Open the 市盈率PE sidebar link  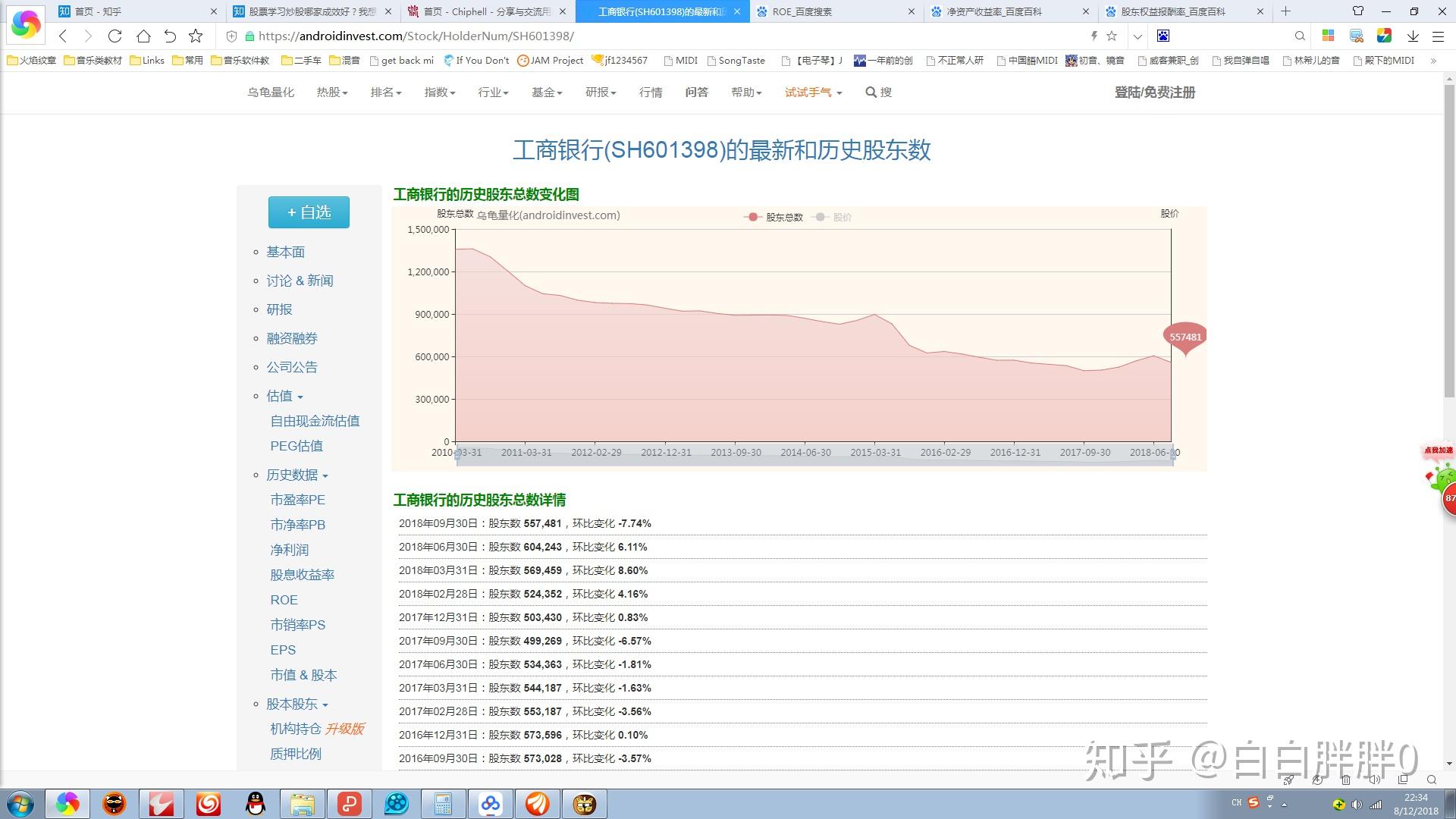[x=297, y=500]
